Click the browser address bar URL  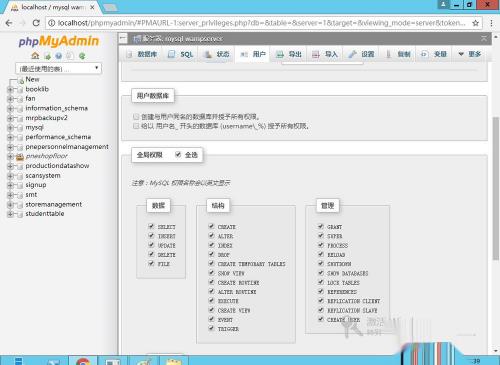pyautogui.click(x=262, y=23)
